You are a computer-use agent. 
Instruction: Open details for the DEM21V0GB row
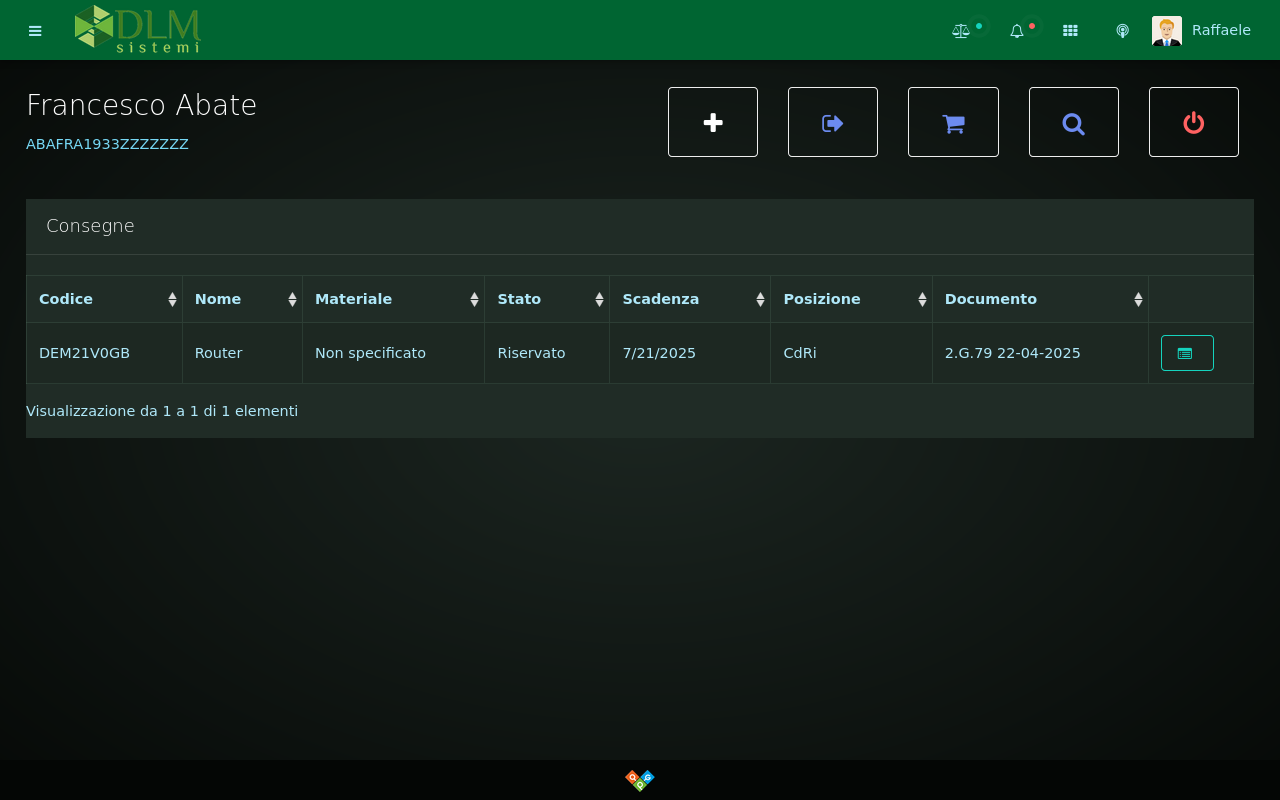pyautogui.click(x=1186, y=353)
